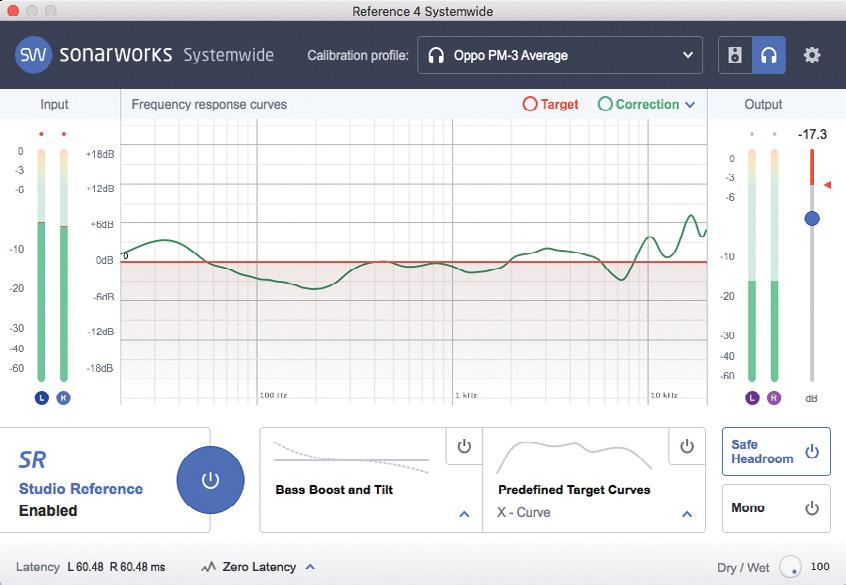Click the headphone icon in the calibration profile box
846x585 pixels.
pos(436,55)
